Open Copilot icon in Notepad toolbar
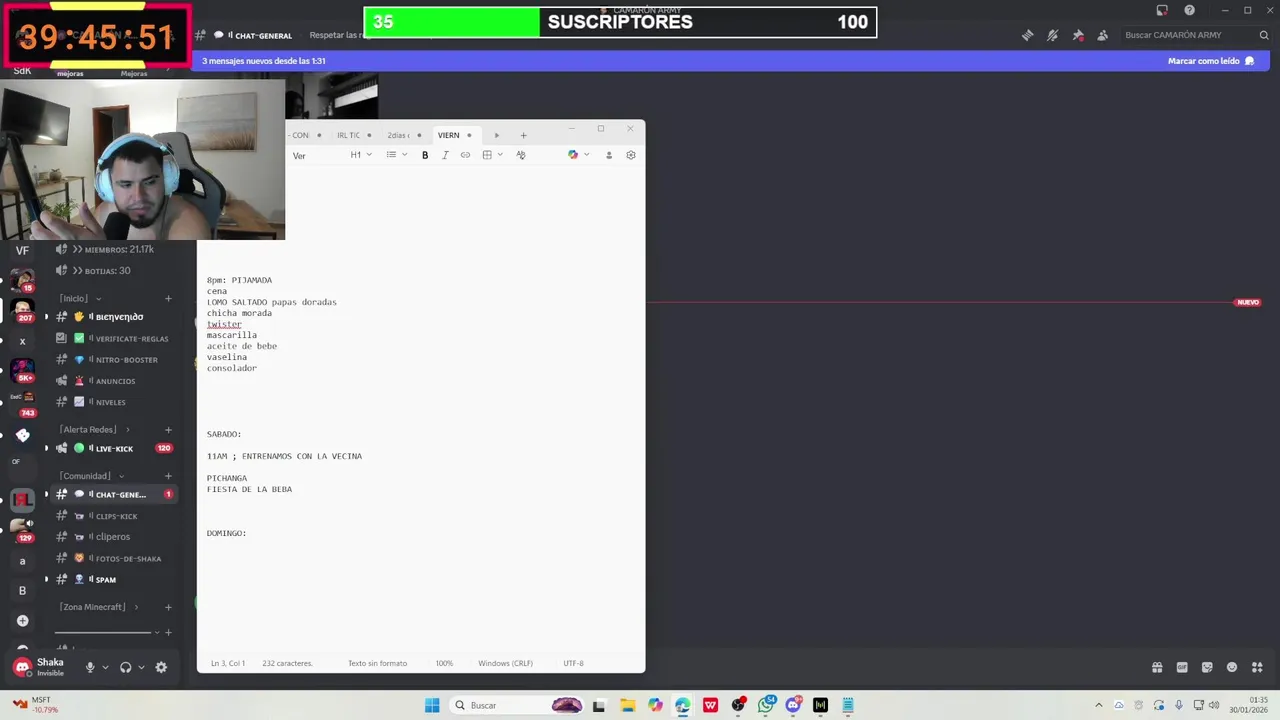Image resolution: width=1280 pixels, height=720 pixels. 573,155
